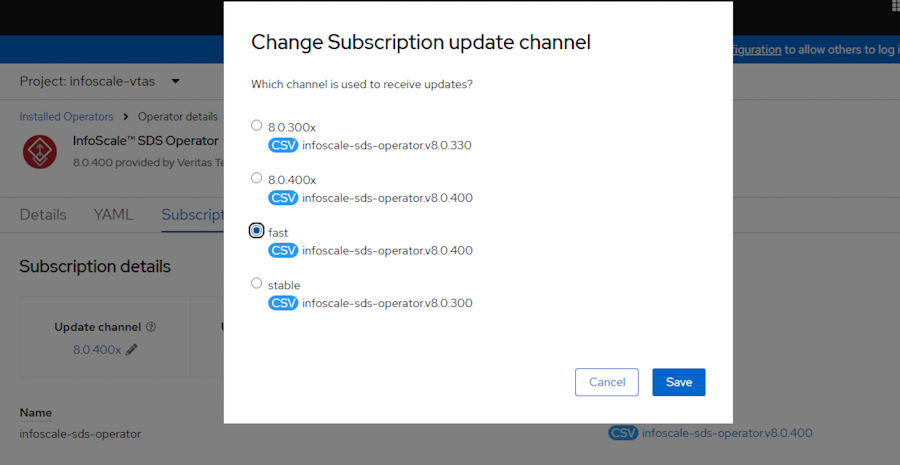Select the fast channel radio button
The image size is (900, 465).
coord(257,230)
